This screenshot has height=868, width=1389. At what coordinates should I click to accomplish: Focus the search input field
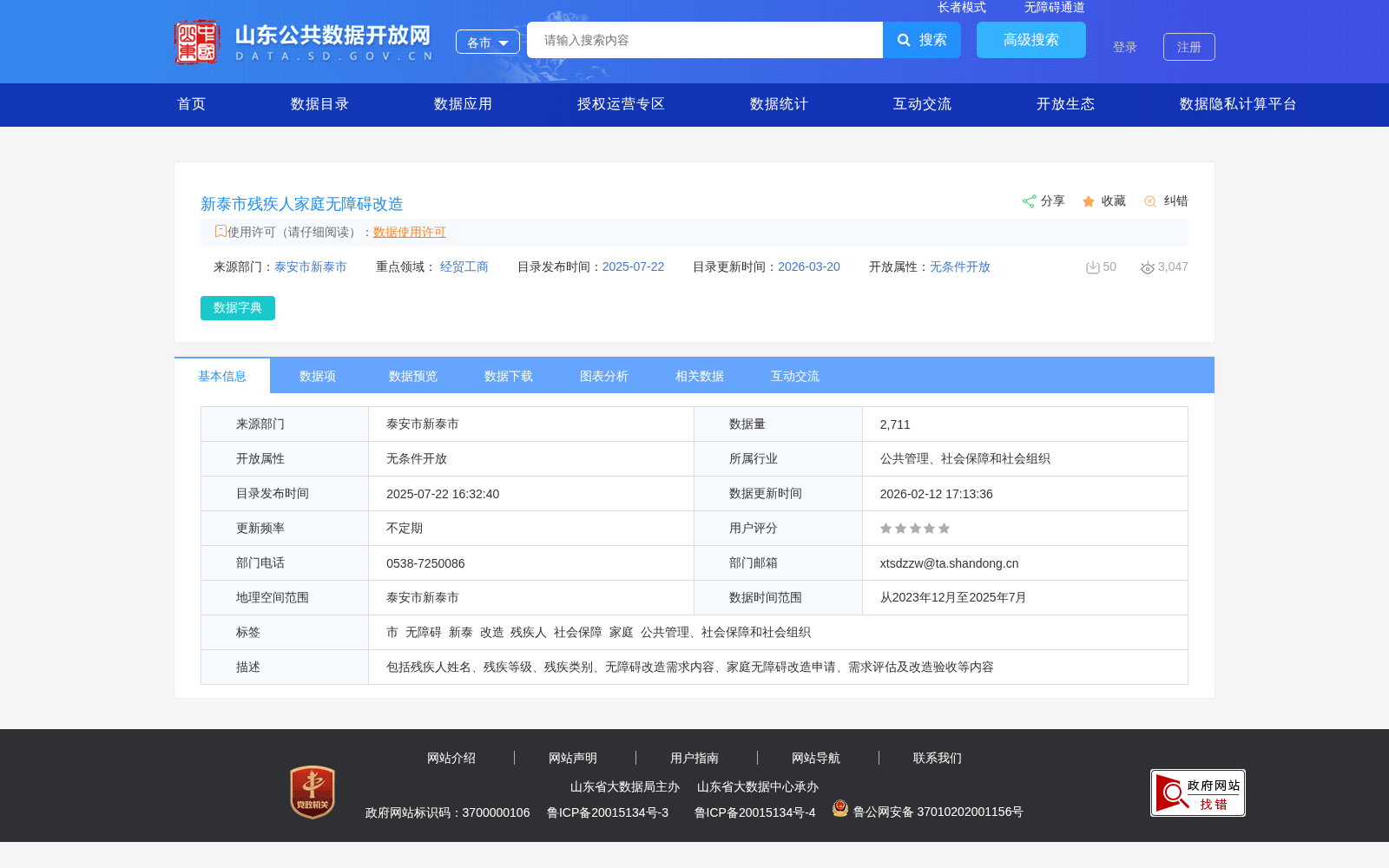(705, 40)
